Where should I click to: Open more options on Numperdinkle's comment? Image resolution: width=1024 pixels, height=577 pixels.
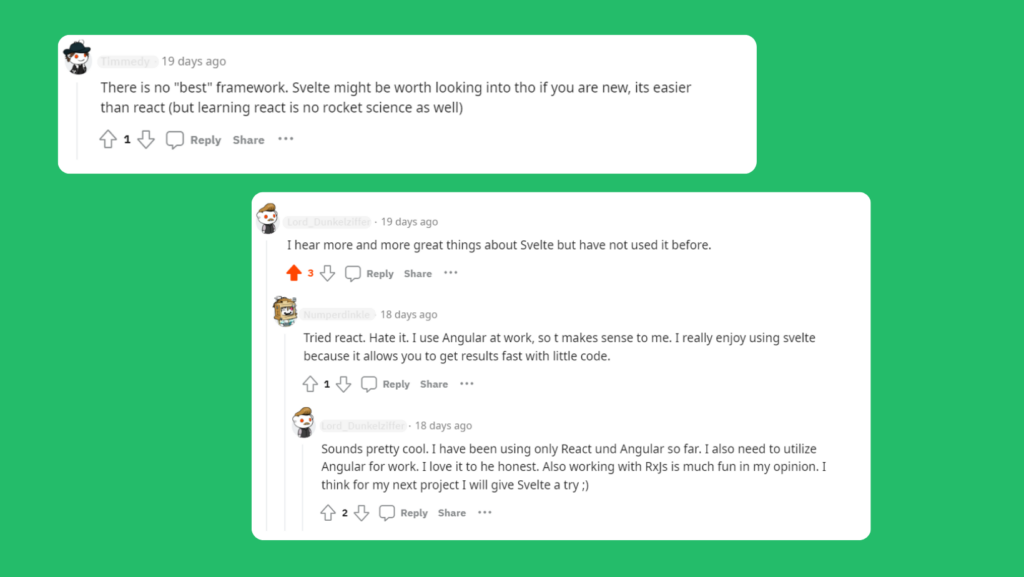[466, 383]
